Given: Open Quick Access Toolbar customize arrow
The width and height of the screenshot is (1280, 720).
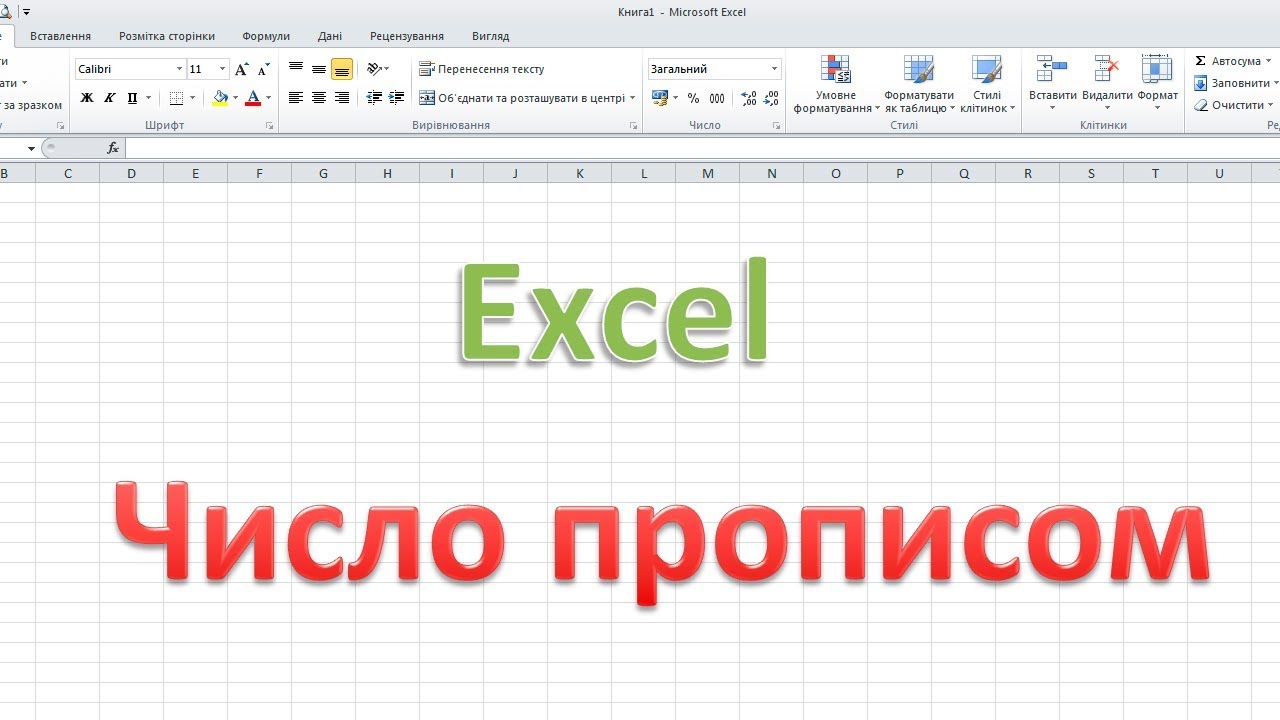Looking at the screenshot, I should pos(25,12).
